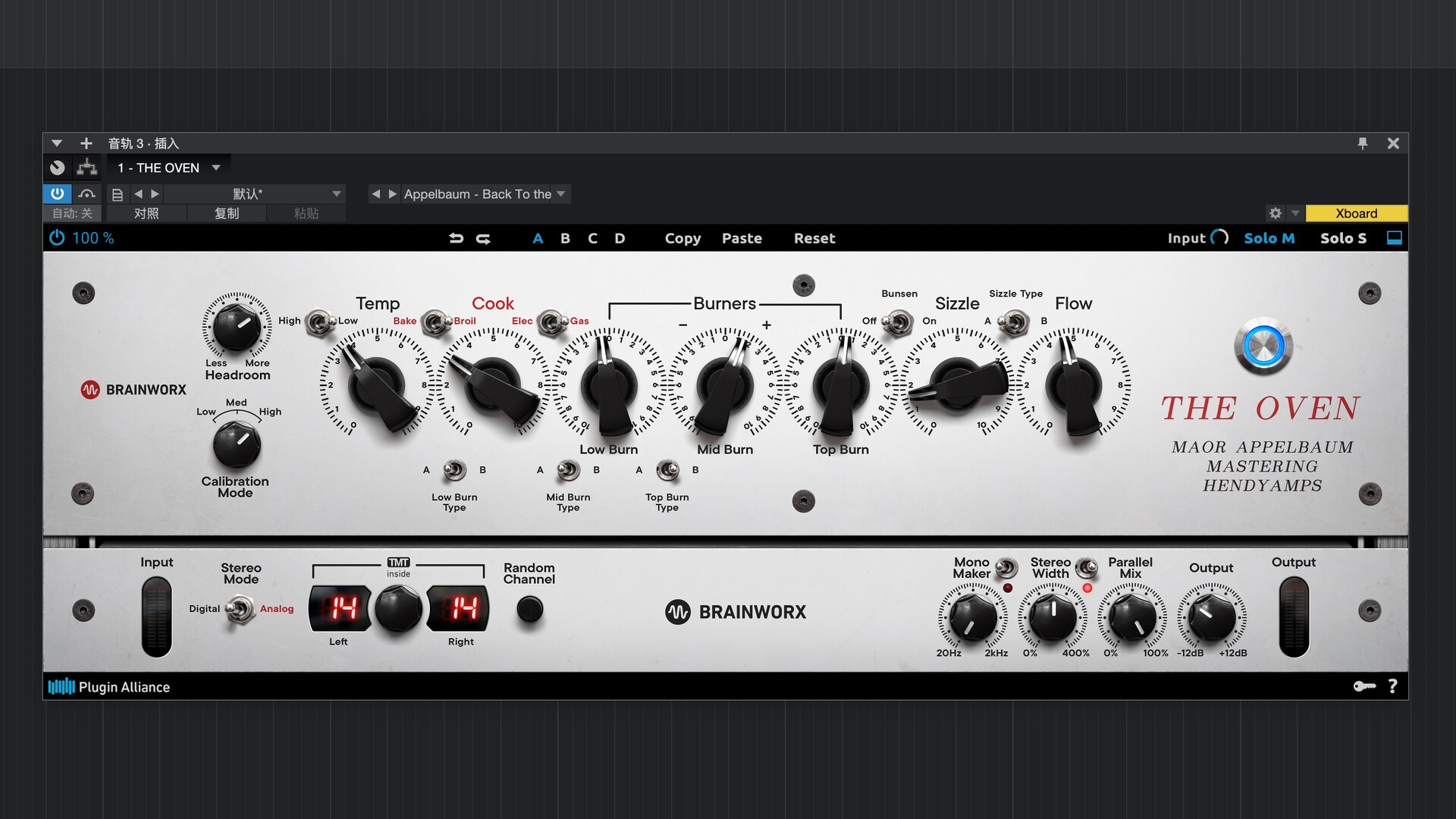Click the circular compare icon left of routing
1456x819 pixels.
pos(58,168)
